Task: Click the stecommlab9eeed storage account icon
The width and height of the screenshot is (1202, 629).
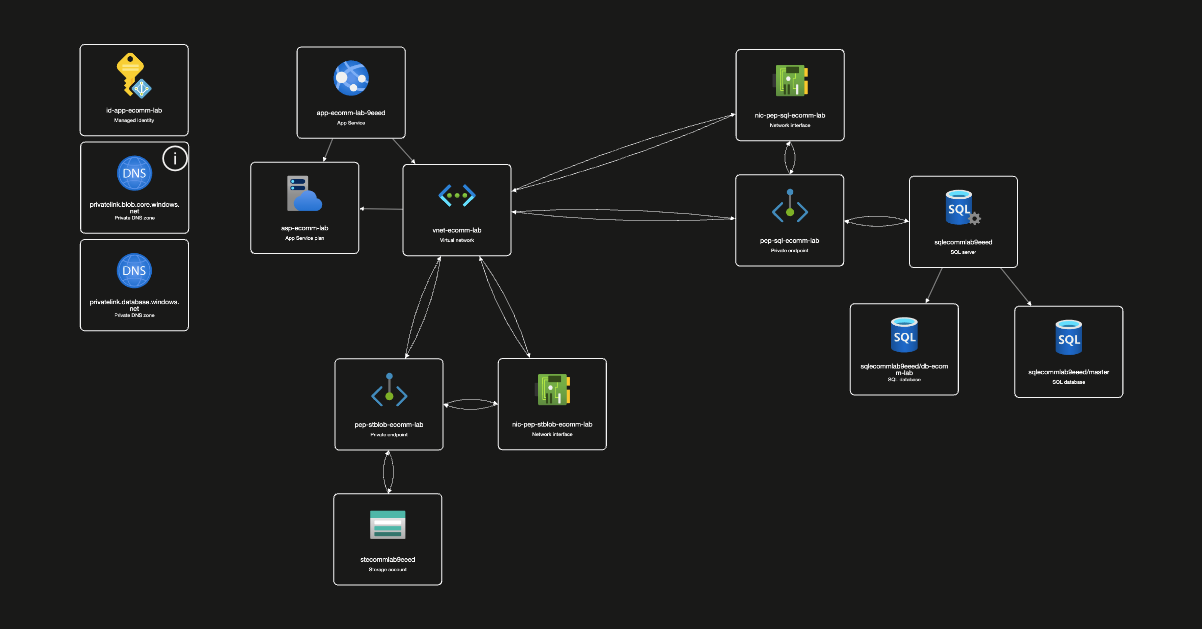Action: (387, 525)
